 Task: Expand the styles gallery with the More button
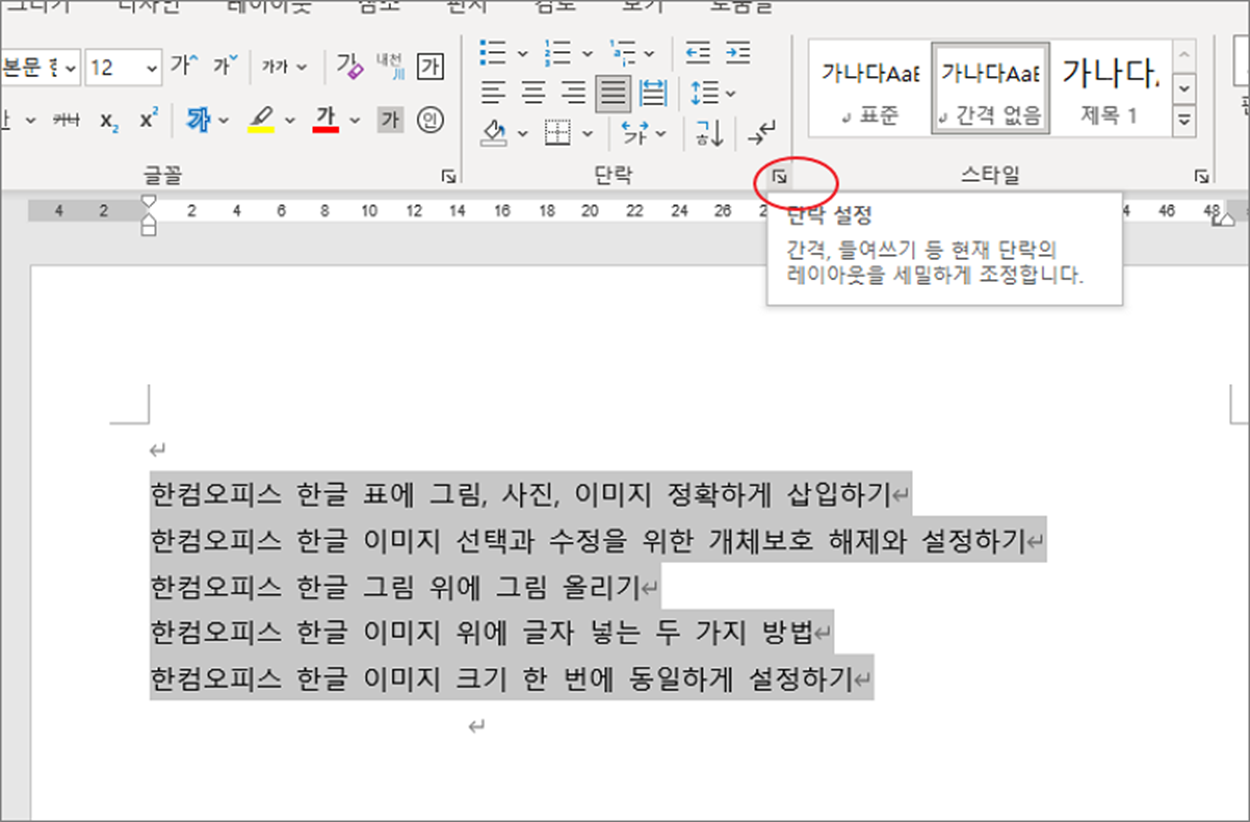[x=1185, y=120]
